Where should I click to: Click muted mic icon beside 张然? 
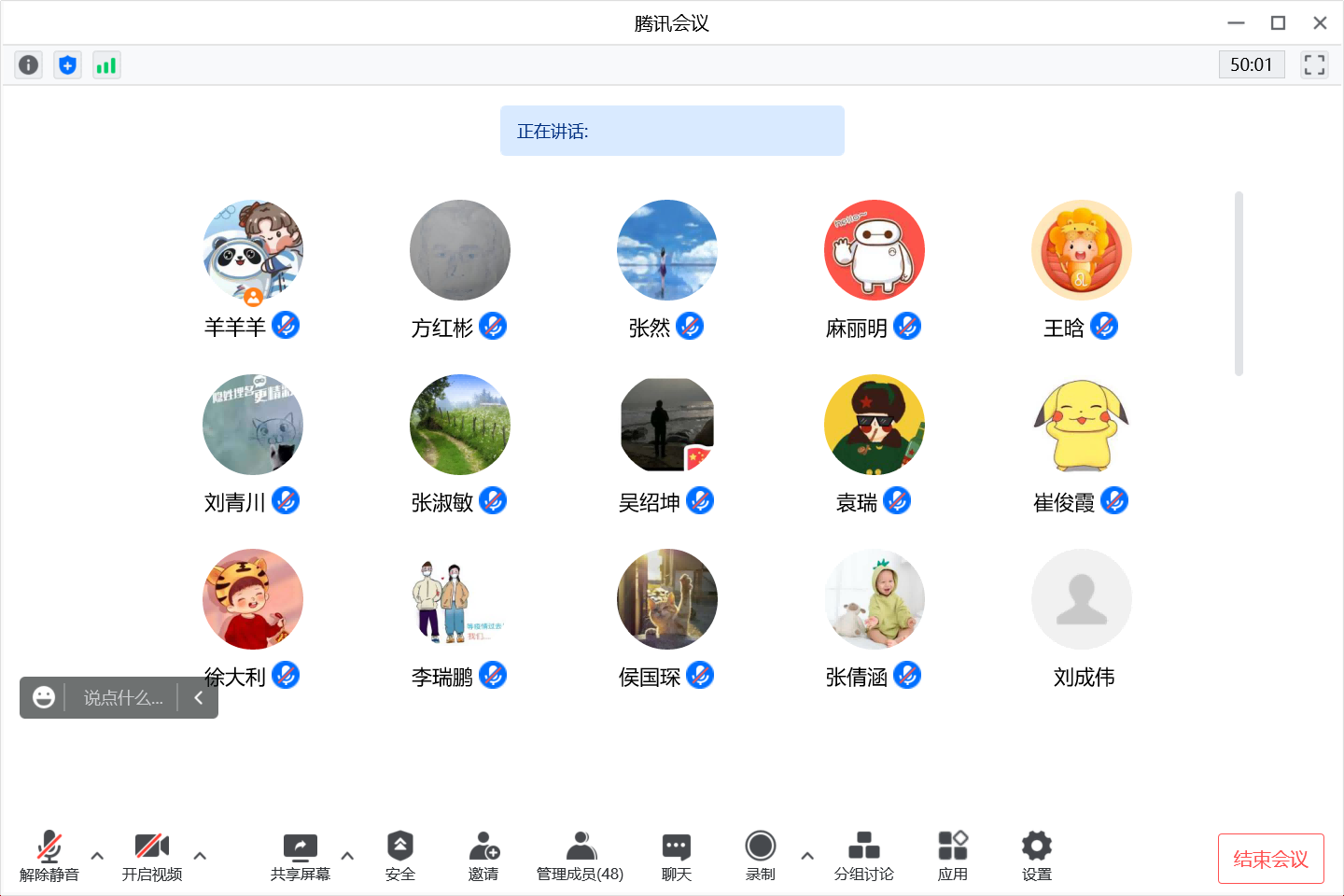[x=690, y=326]
